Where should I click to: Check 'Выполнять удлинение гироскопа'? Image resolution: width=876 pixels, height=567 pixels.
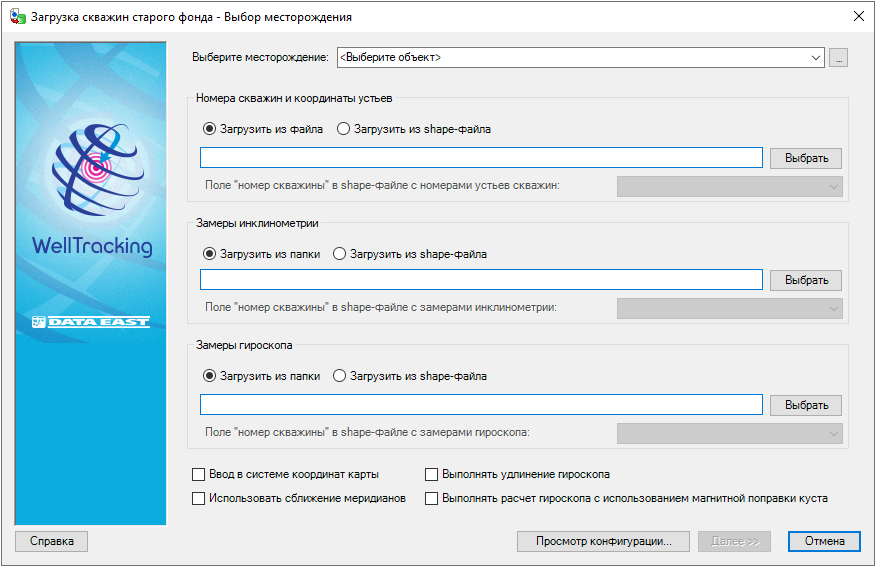click(432, 475)
